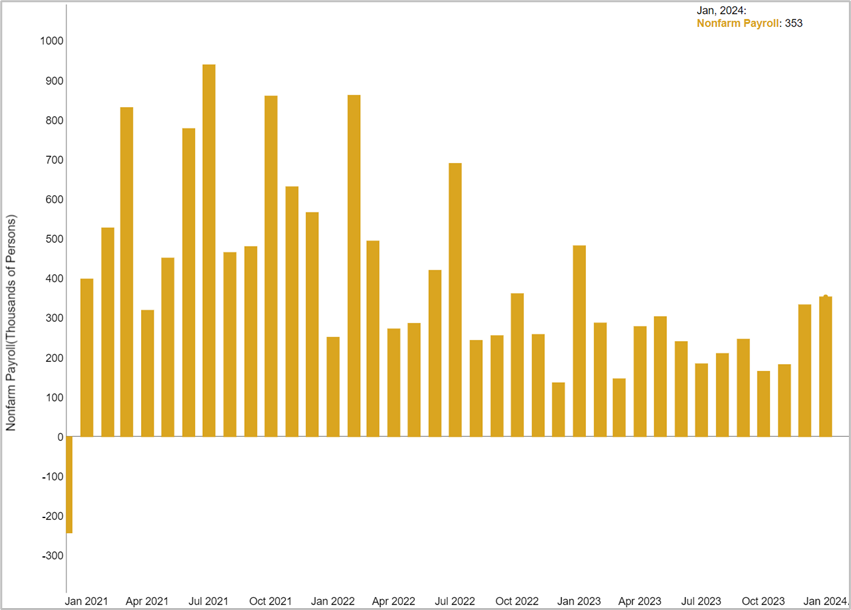Select the Mar 2023 bar near 146

(x=619, y=408)
